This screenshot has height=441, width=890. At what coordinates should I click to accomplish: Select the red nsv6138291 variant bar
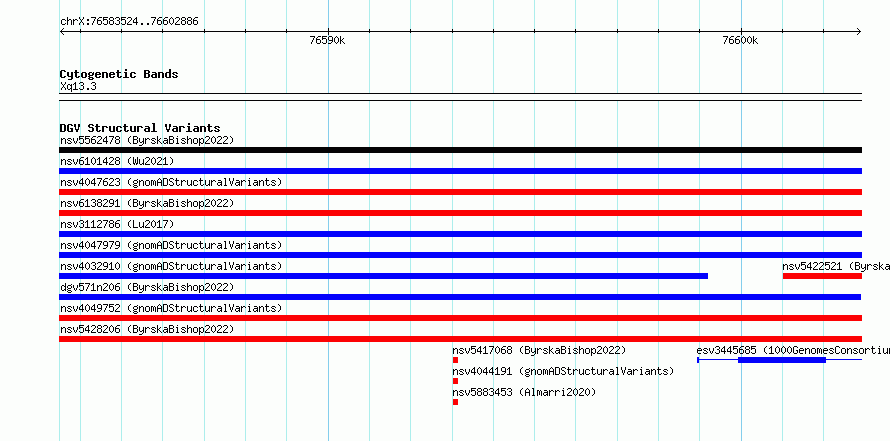coord(460,213)
